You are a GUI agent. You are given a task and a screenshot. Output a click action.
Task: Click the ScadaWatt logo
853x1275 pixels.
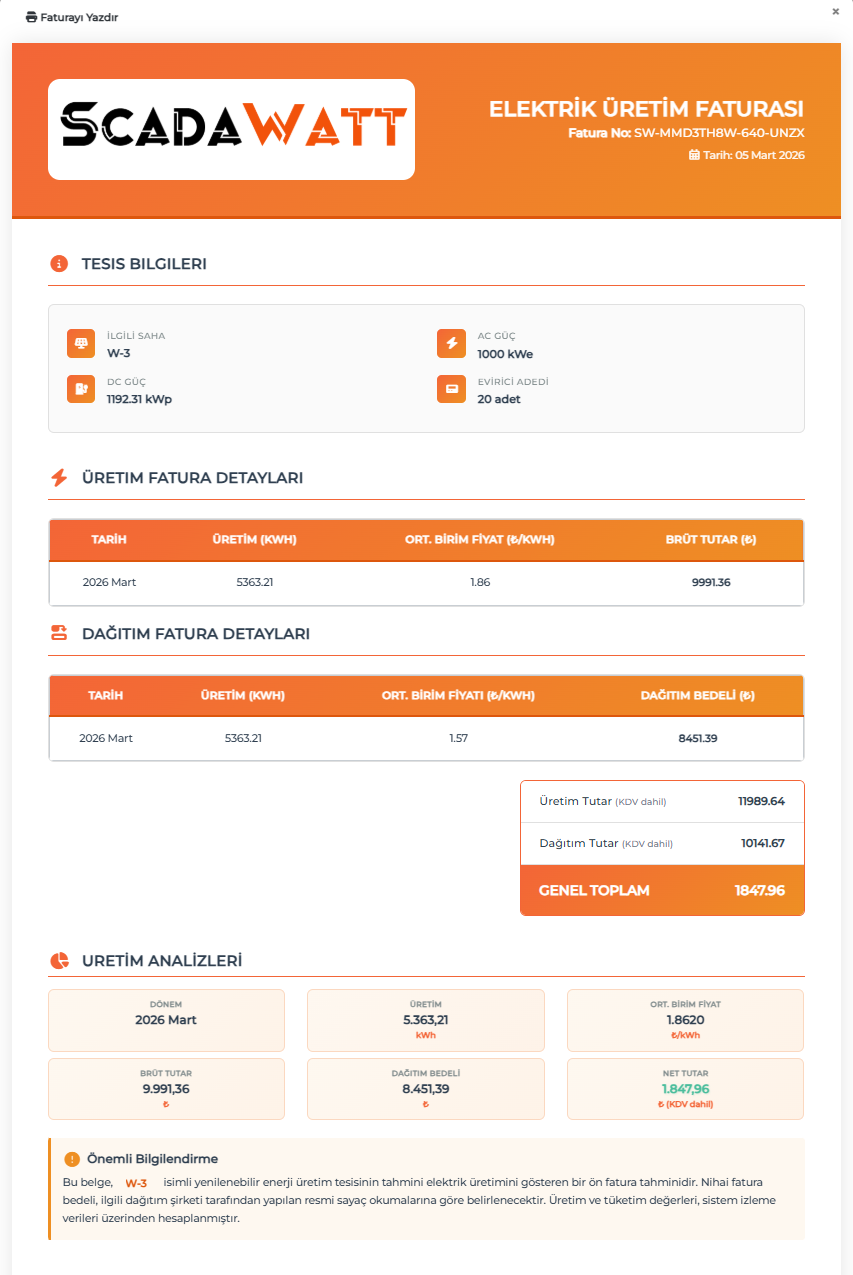click(231, 129)
